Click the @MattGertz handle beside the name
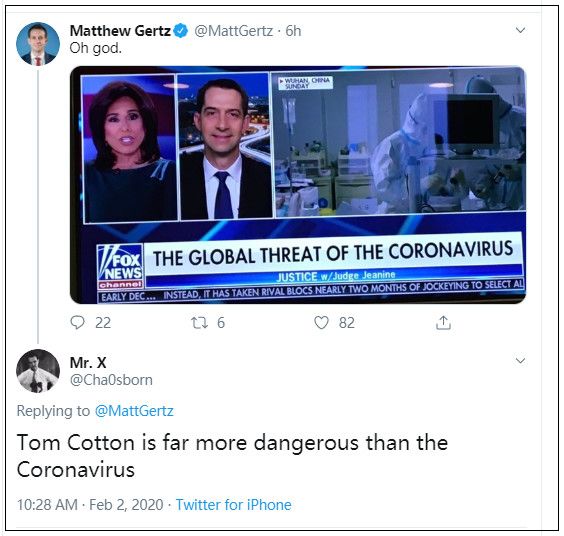 point(233,31)
